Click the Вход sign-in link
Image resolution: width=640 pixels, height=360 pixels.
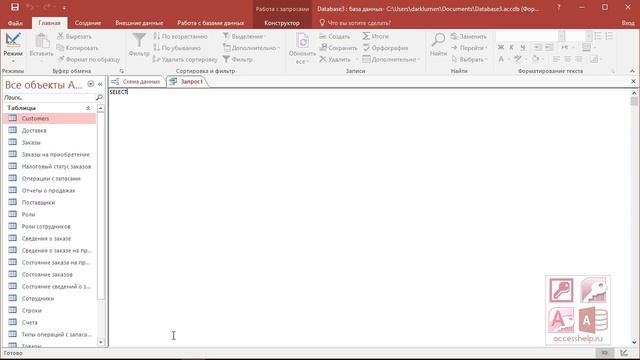pos(628,23)
